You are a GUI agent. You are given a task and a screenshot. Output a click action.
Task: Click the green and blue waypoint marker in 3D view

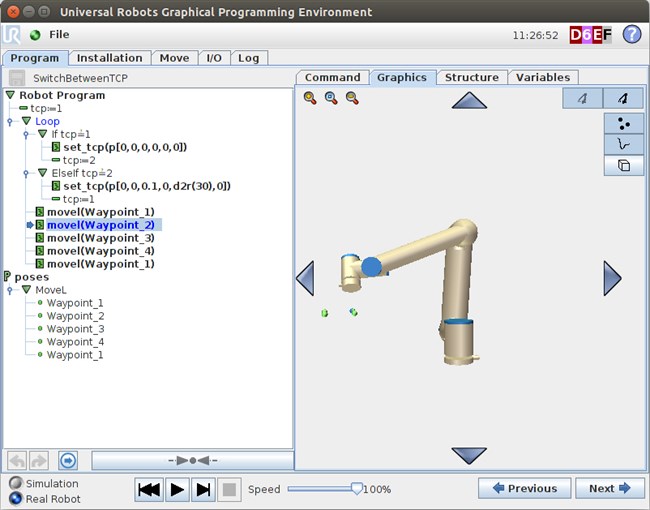click(353, 312)
